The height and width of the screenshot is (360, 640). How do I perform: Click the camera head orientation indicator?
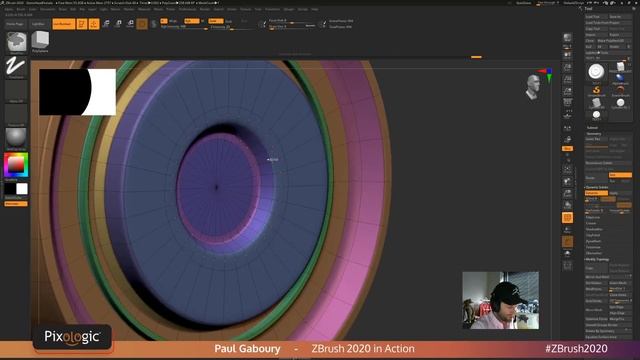532,87
